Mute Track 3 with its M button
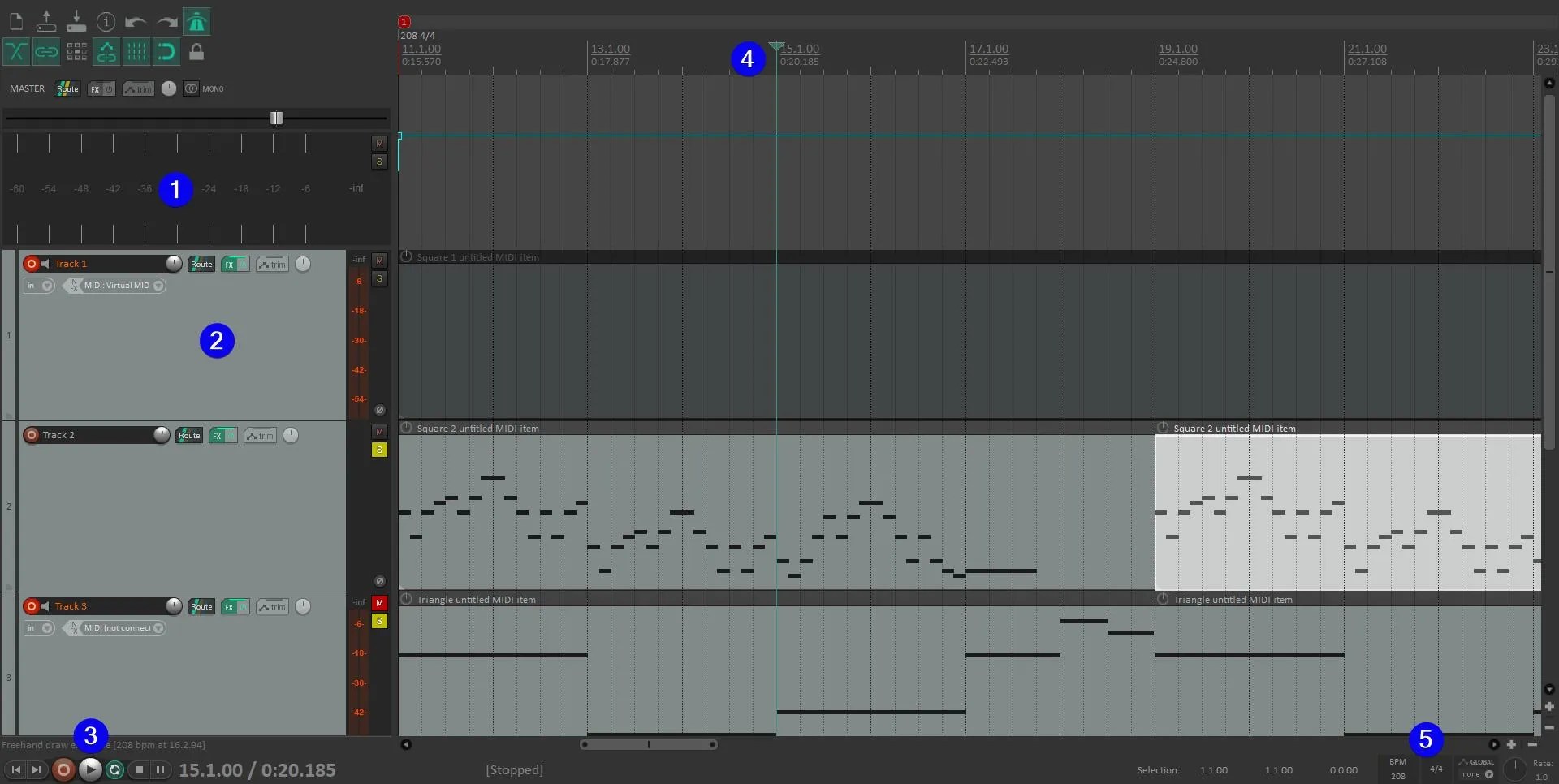The width and height of the screenshot is (1559, 784). (379, 603)
